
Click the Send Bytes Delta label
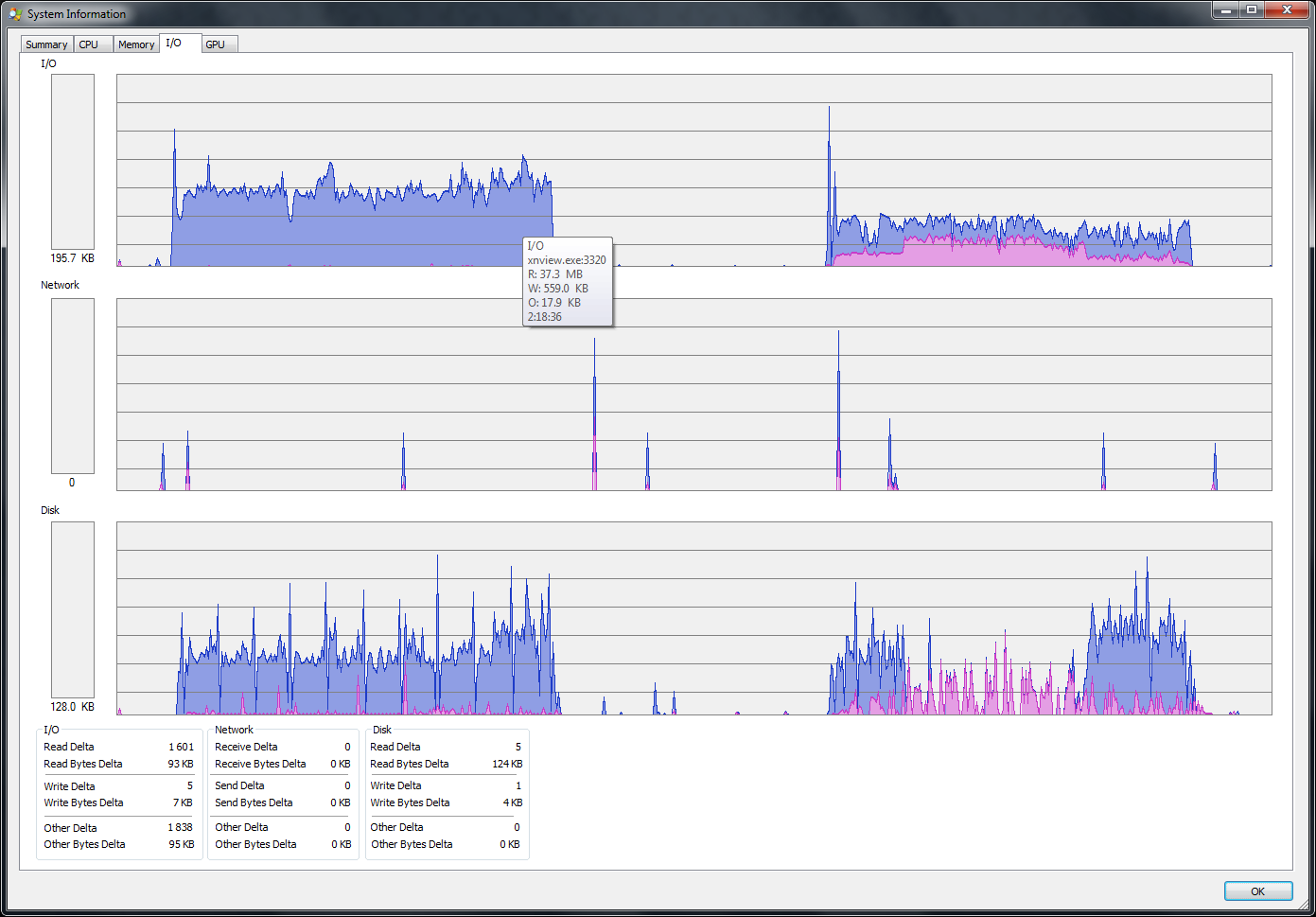(x=254, y=802)
